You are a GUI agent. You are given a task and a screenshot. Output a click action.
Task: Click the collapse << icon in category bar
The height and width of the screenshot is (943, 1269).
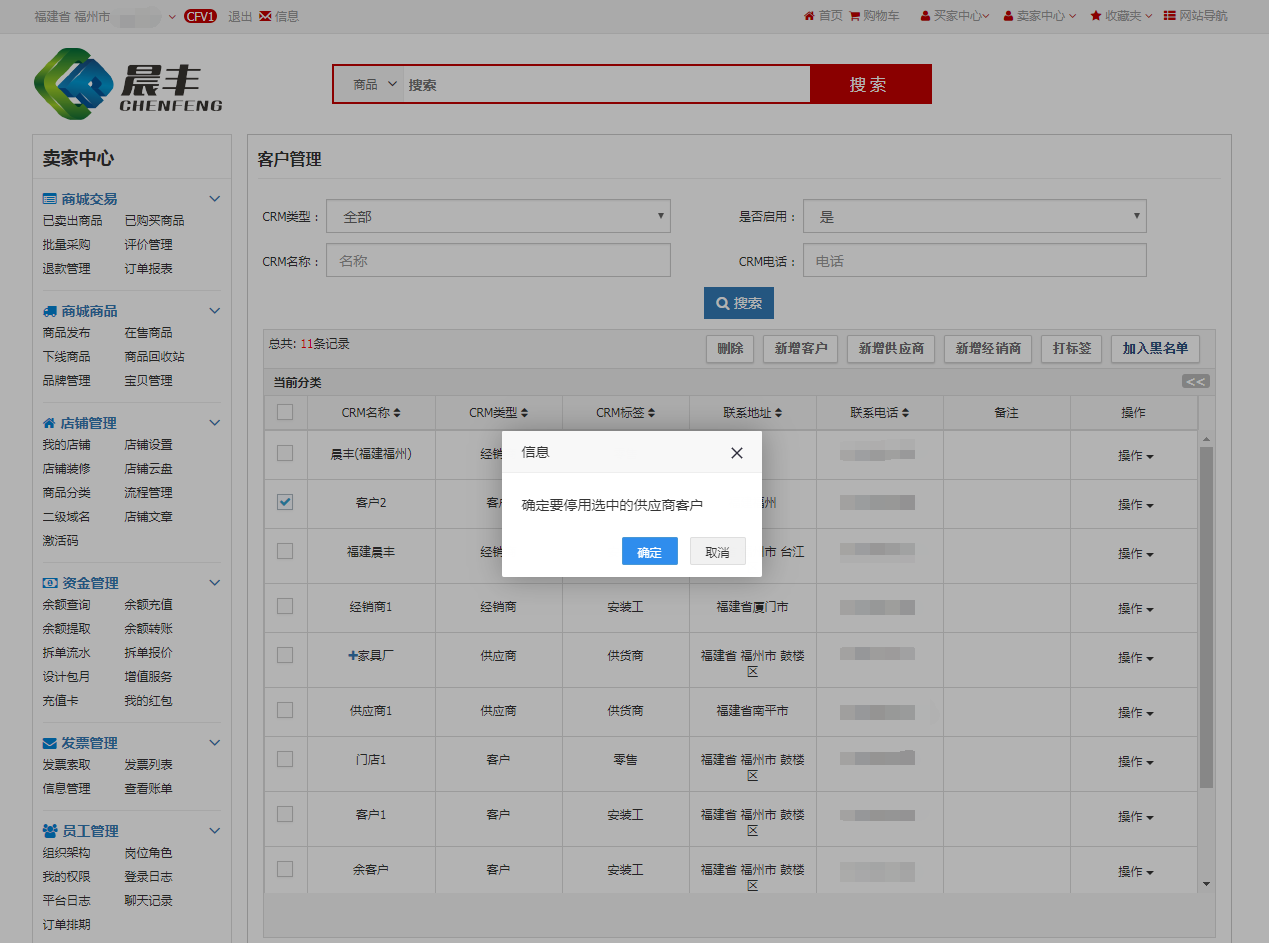[1195, 381]
